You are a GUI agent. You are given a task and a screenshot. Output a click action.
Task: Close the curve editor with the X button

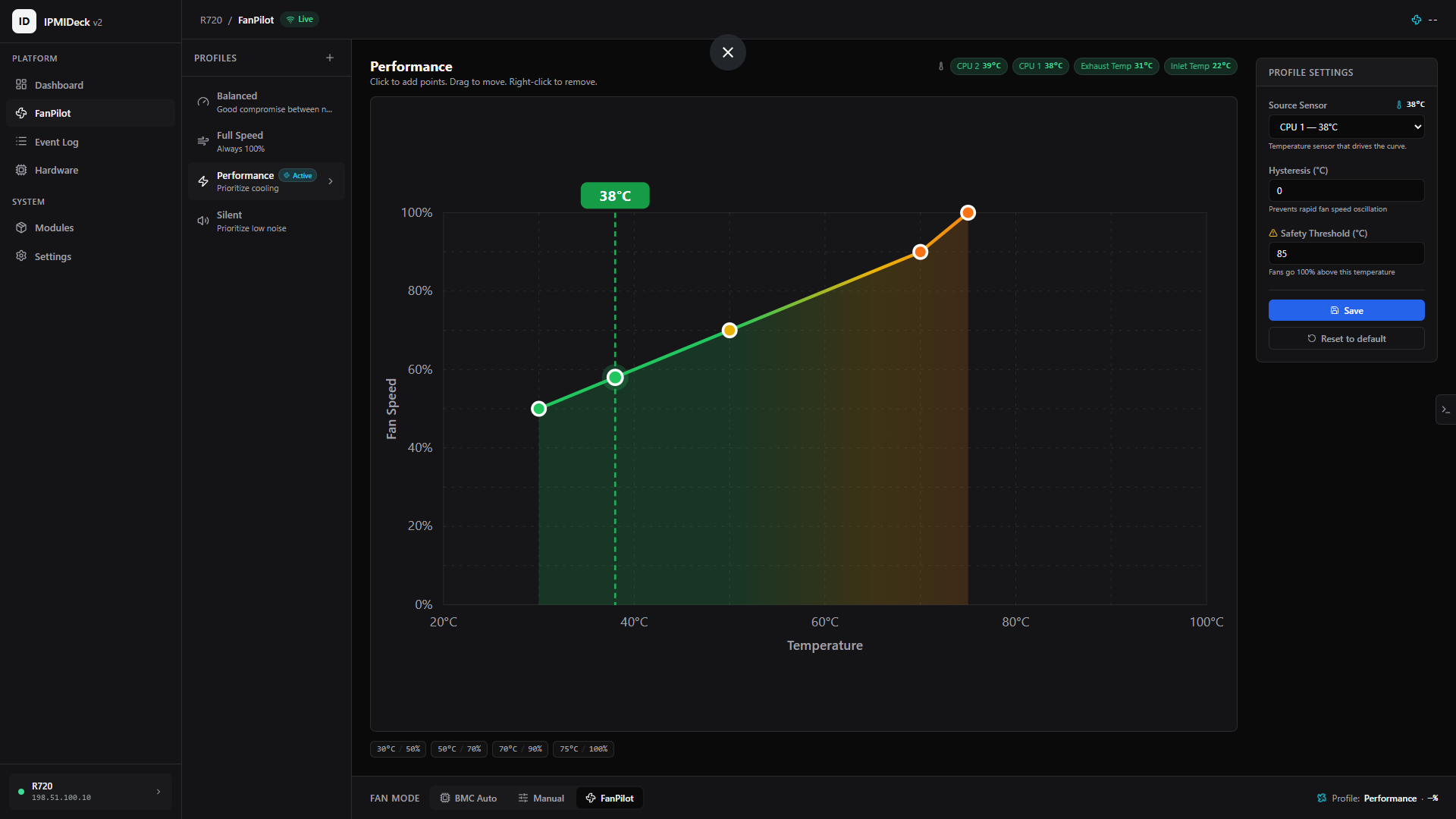point(728,52)
